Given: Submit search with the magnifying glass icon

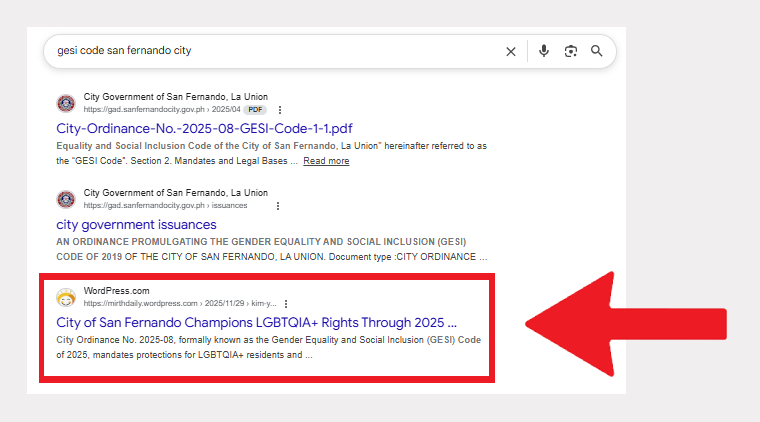Looking at the screenshot, I should 597,51.
